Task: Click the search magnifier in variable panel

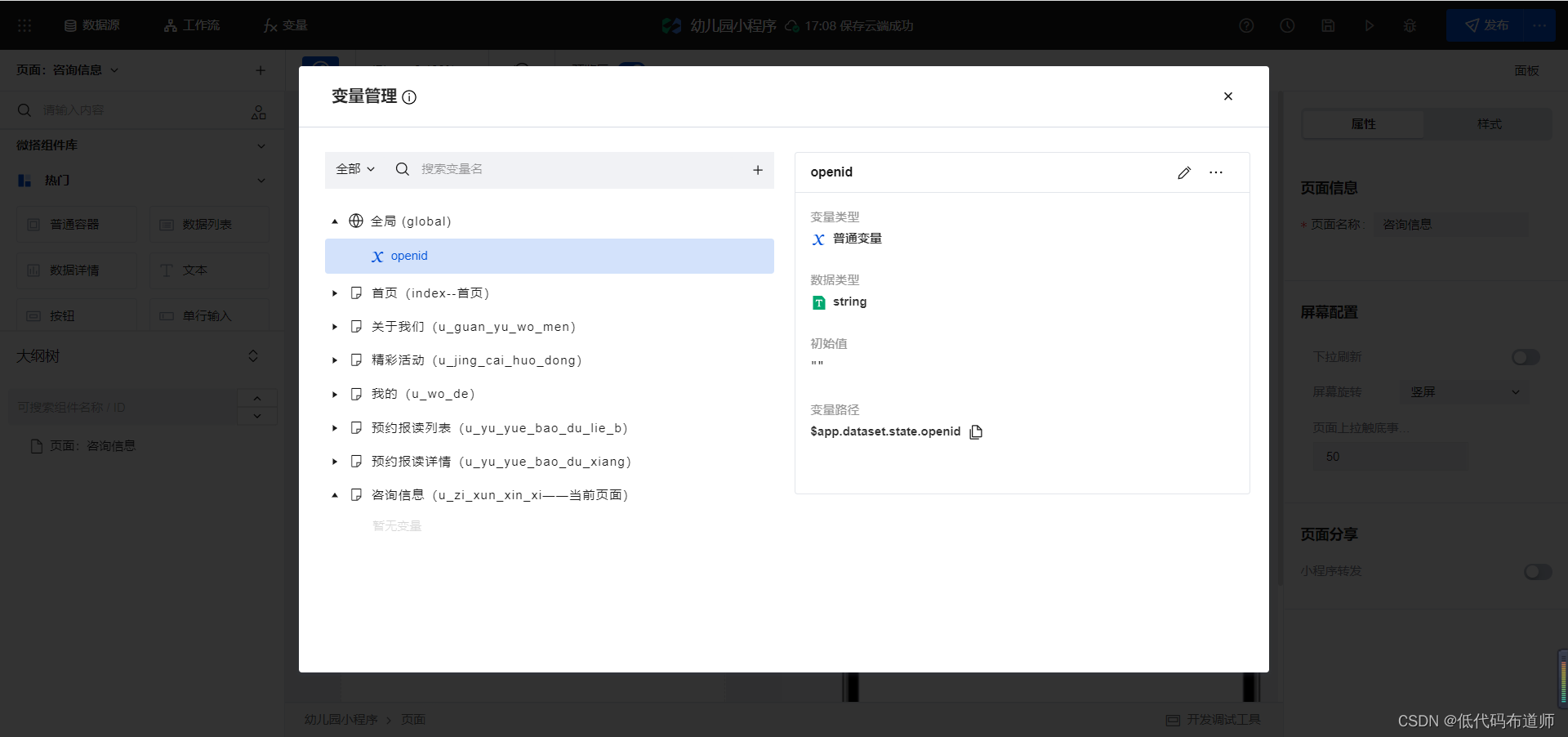Action: pos(402,169)
